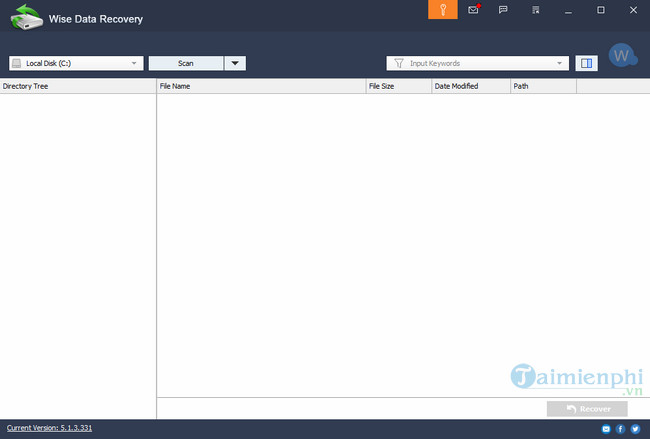Expand the Input Keywords dropdown arrow
650x439 pixels.
[x=559, y=63]
